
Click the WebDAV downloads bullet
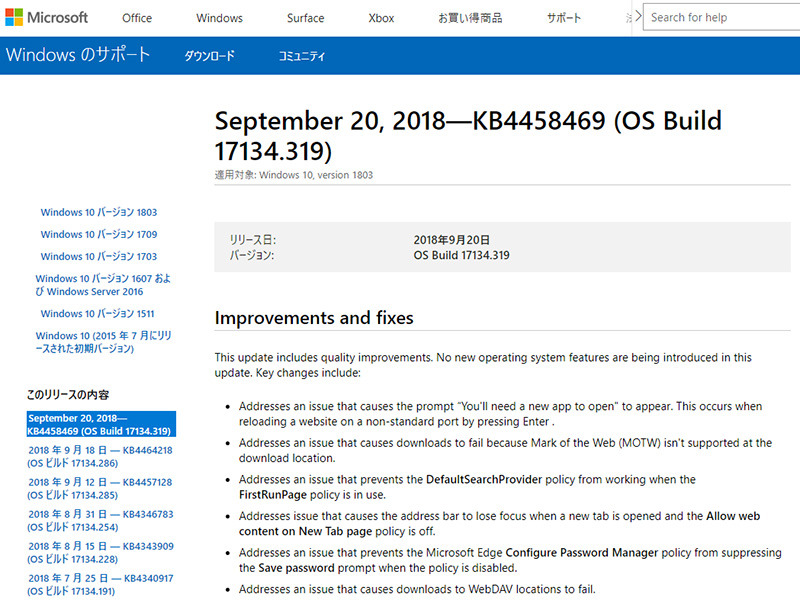point(417,589)
